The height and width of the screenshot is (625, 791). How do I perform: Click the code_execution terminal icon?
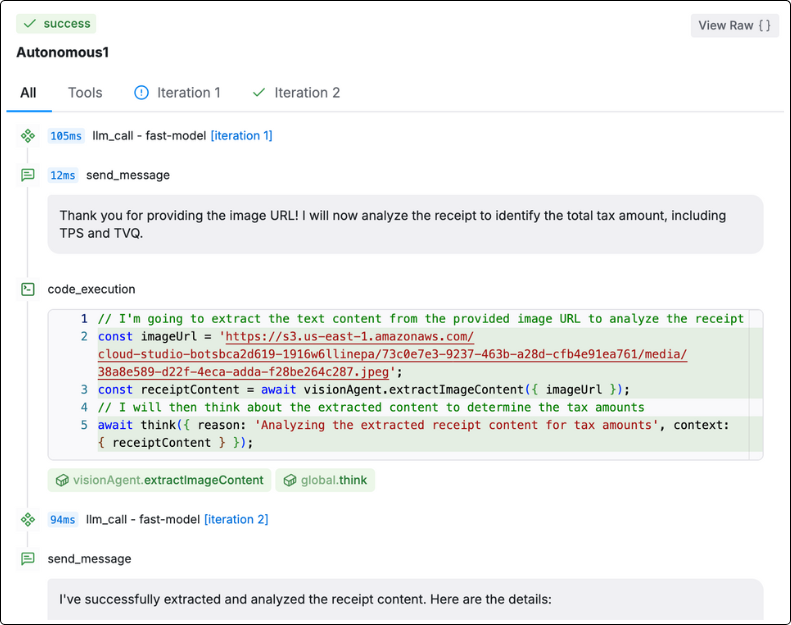(28, 289)
